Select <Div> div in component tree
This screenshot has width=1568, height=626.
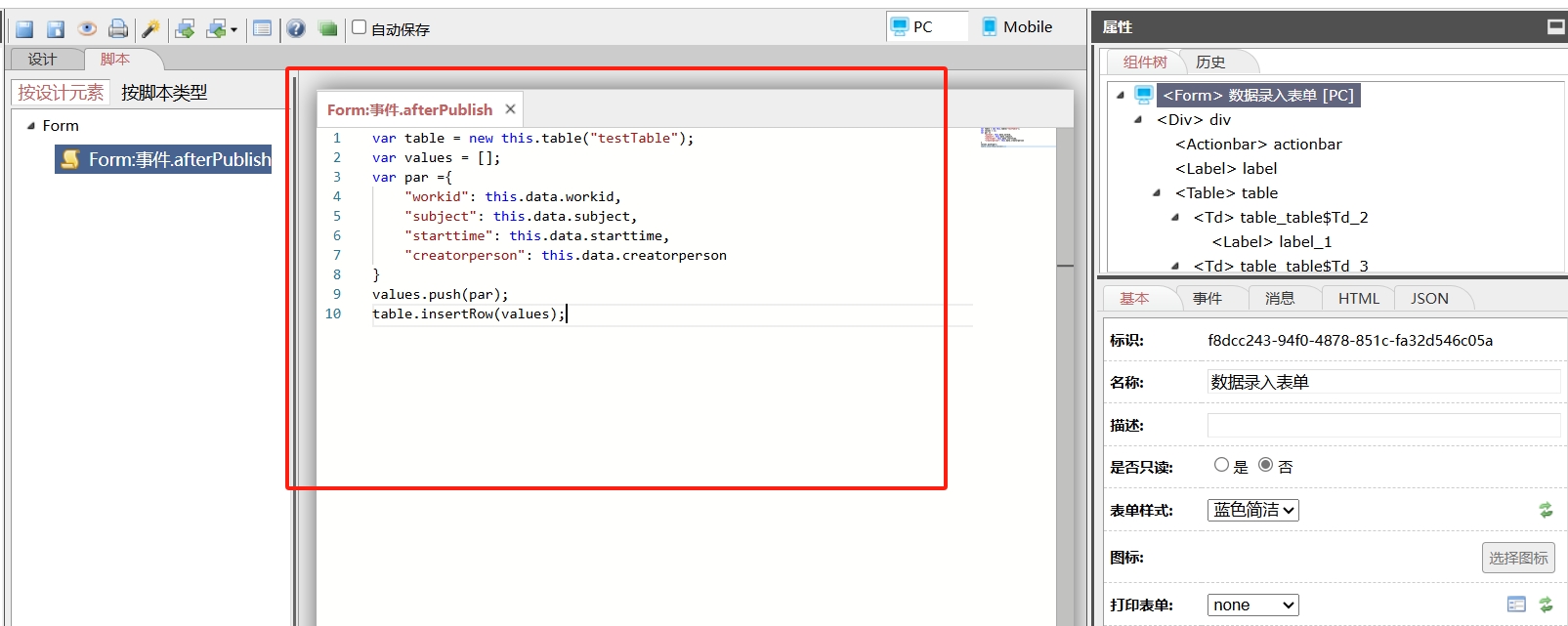(1194, 119)
